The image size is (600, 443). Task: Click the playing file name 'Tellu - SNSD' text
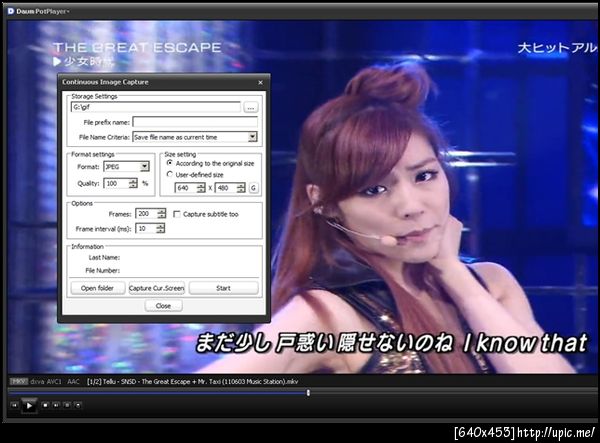point(192,381)
